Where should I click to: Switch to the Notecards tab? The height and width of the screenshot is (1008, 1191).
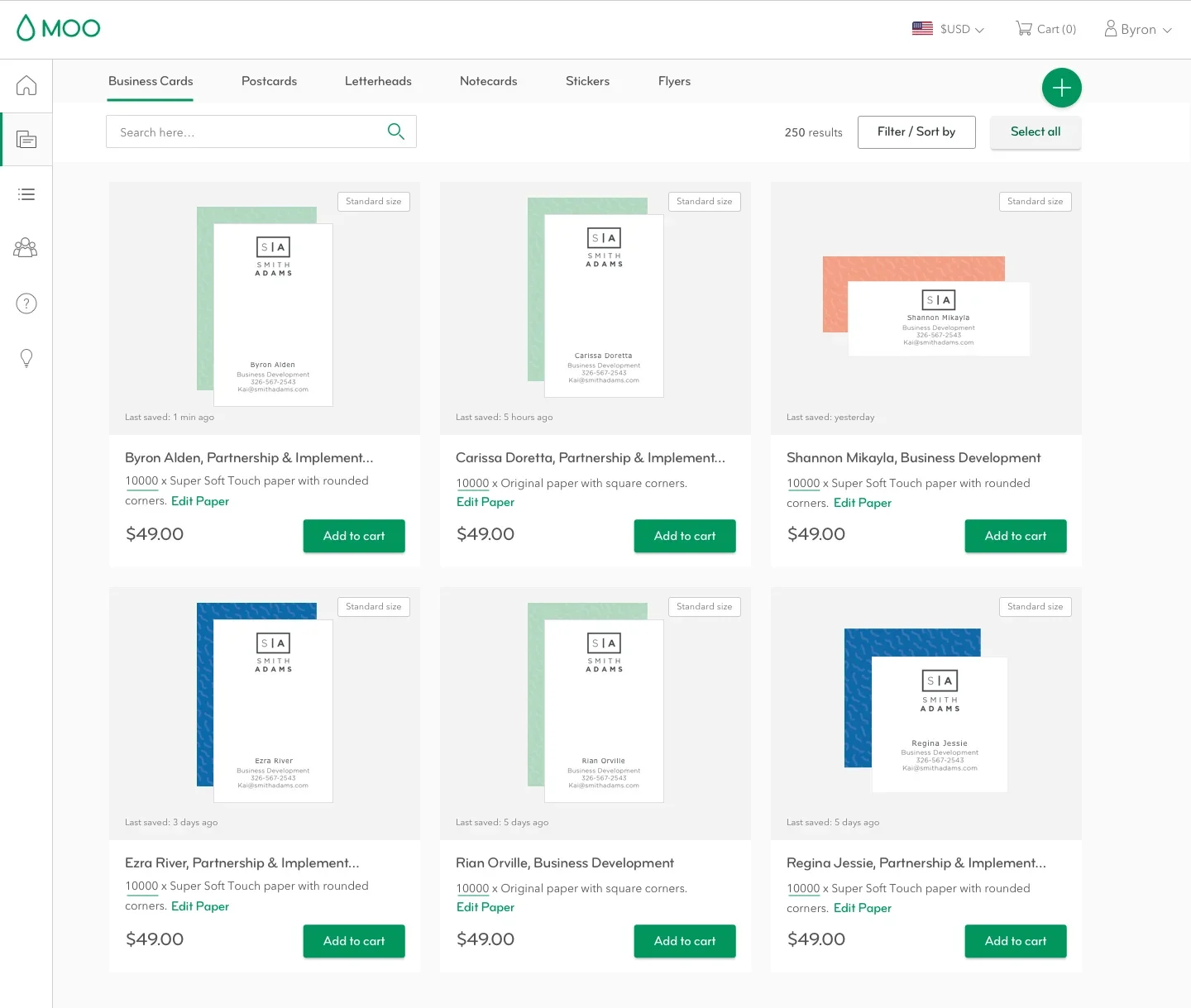(489, 81)
